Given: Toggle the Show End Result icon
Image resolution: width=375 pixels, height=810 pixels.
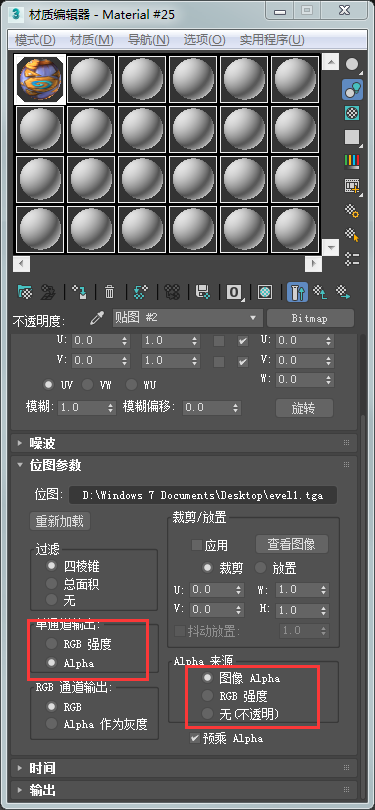Looking at the screenshot, I should click(297, 292).
